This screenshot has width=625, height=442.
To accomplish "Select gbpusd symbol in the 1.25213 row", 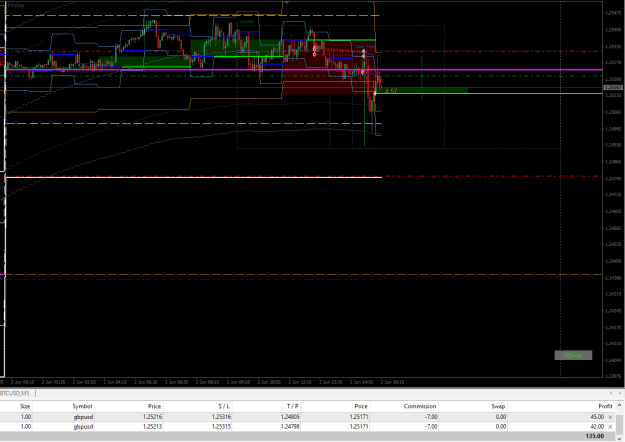I will [x=83, y=426].
